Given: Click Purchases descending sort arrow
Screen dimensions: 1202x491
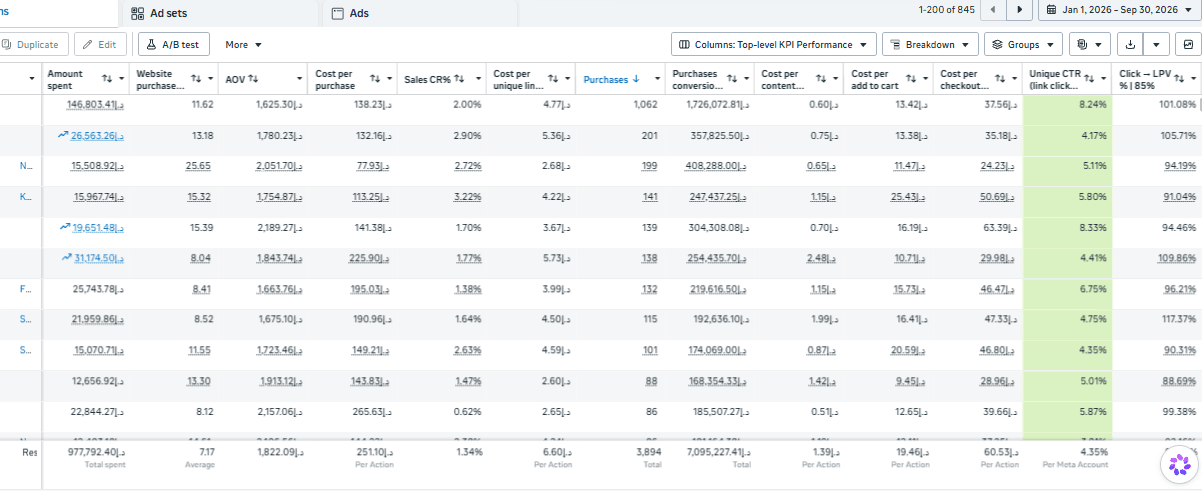Looking at the screenshot, I should [x=637, y=79].
